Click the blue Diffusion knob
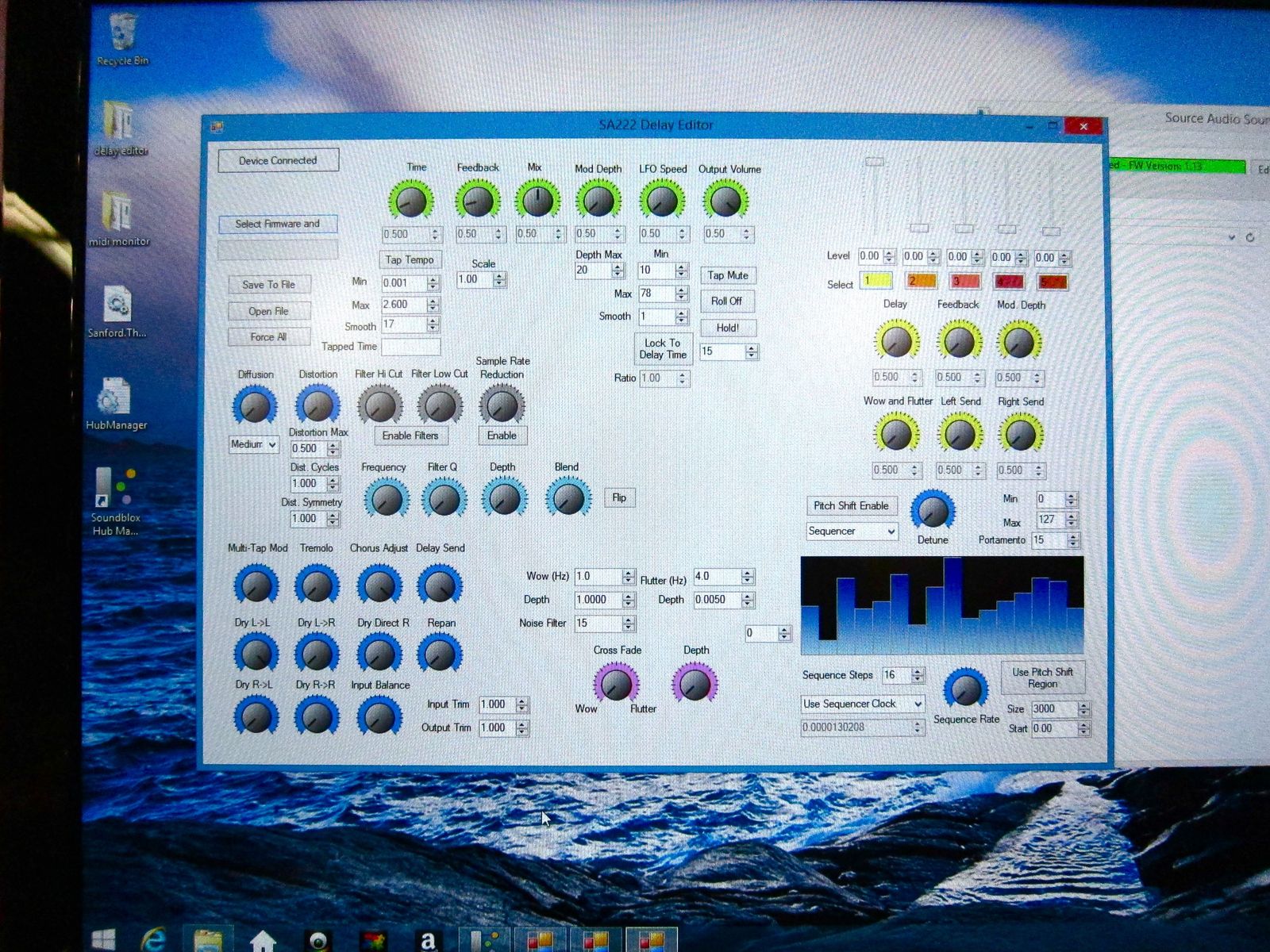The image size is (1270, 952). tap(255, 406)
